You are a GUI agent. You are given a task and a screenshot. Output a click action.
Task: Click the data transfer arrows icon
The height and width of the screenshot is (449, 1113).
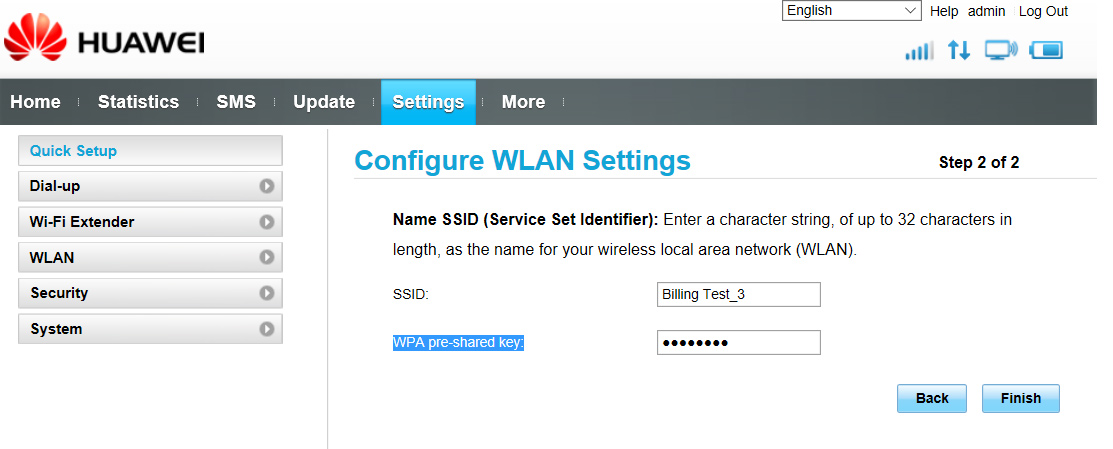[x=959, y=50]
